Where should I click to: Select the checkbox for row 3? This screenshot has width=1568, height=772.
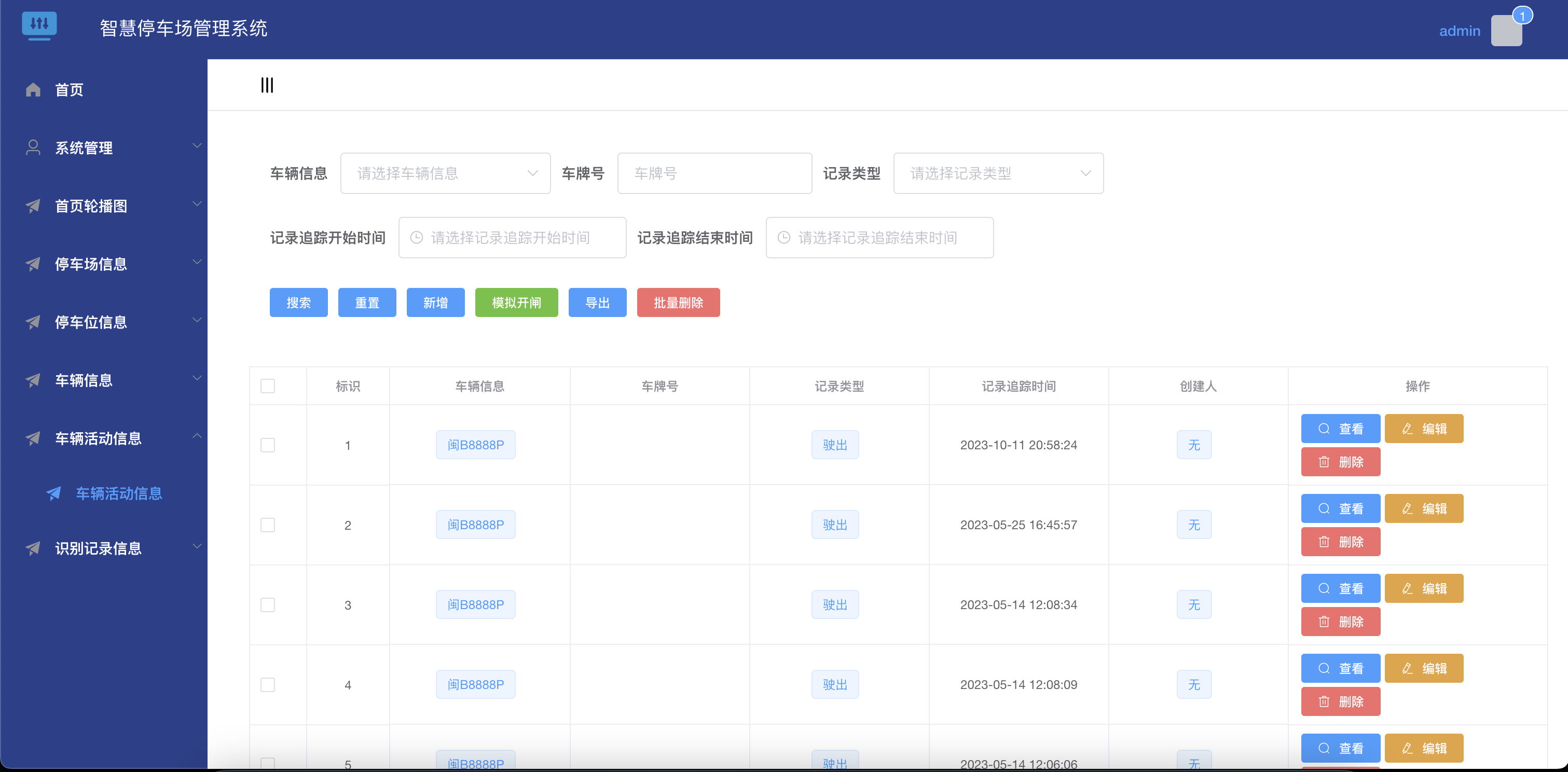click(268, 604)
